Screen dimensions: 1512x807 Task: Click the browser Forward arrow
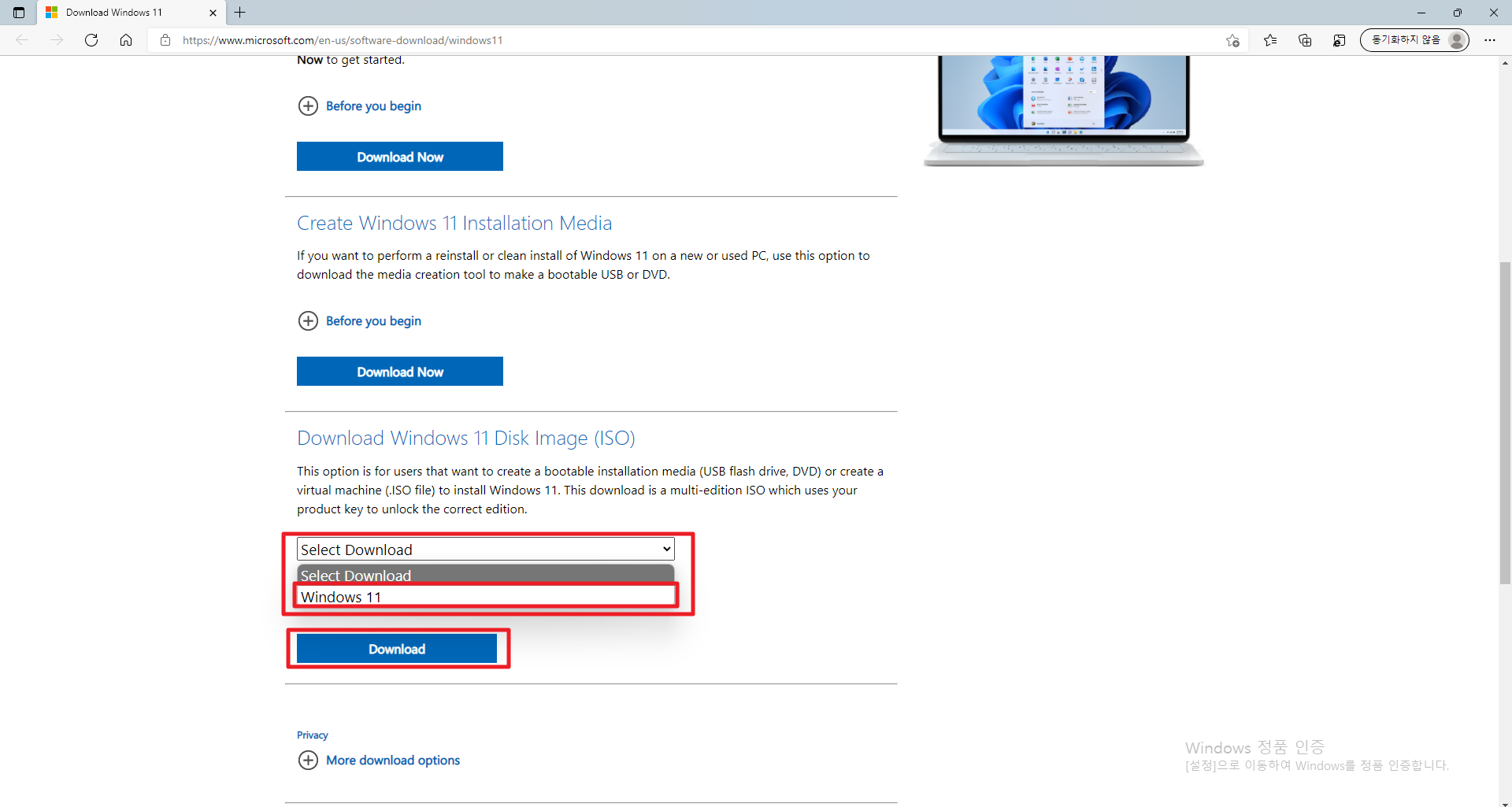(57, 40)
